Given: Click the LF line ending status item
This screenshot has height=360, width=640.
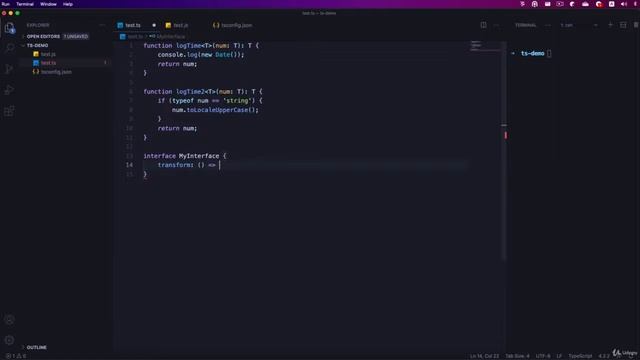Looking at the screenshot, I should pyautogui.click(x=559, y=356).
